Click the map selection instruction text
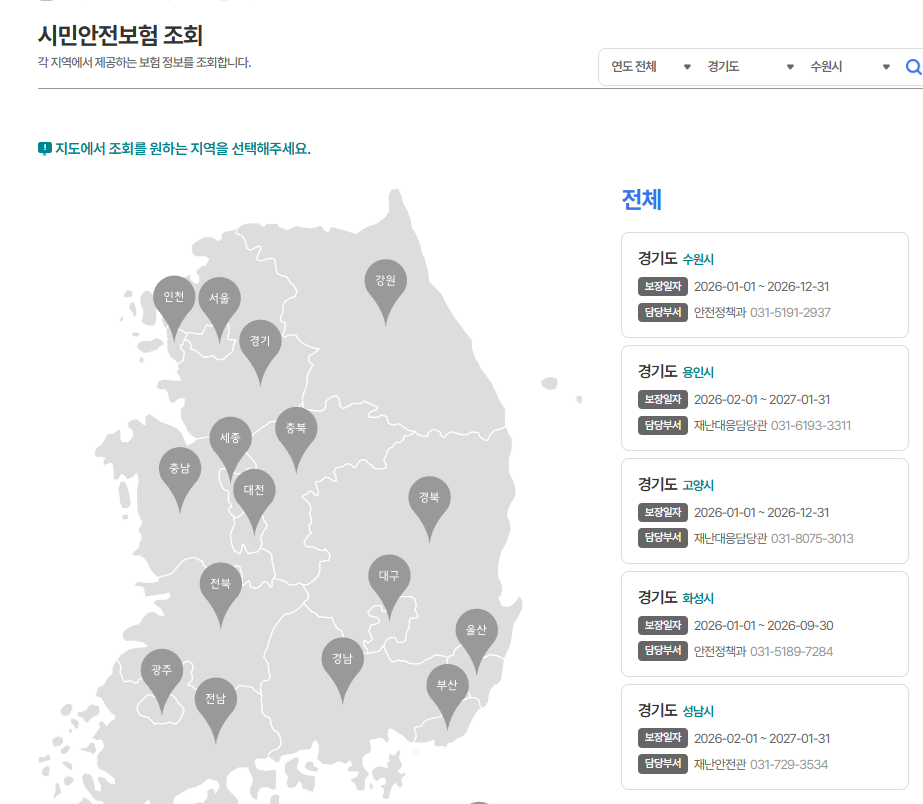Screen dimensions: 923x804 182,148
